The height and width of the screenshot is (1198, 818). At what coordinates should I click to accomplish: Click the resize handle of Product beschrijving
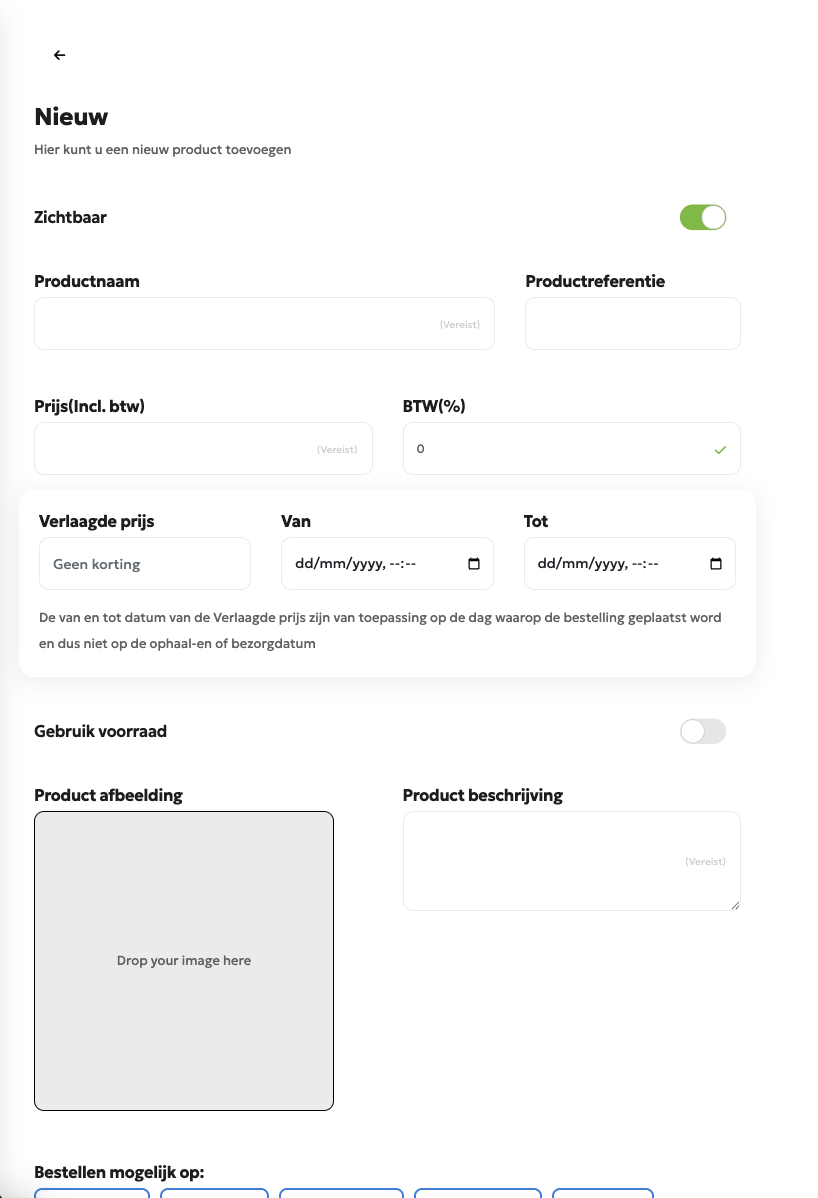[735, 905]
